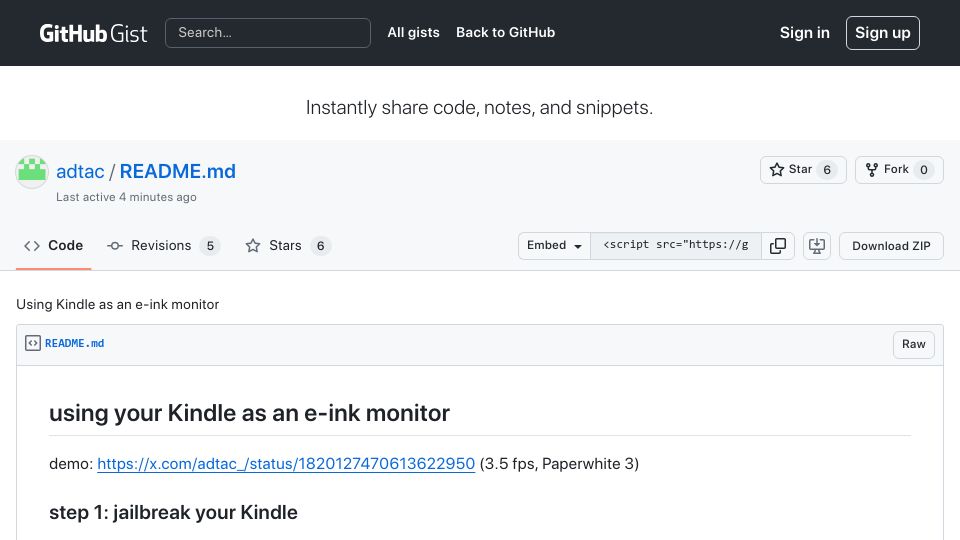Click the README.md file code icon

click(x=32, y=343)
